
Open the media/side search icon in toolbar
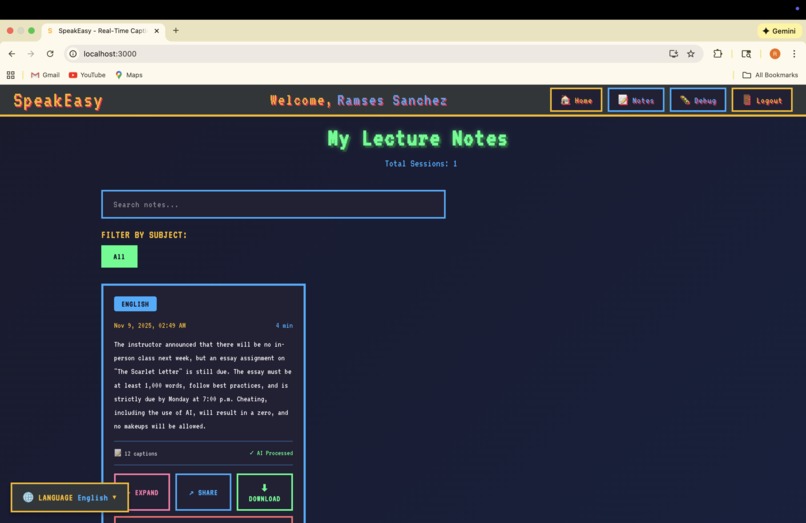coord(746,53)
